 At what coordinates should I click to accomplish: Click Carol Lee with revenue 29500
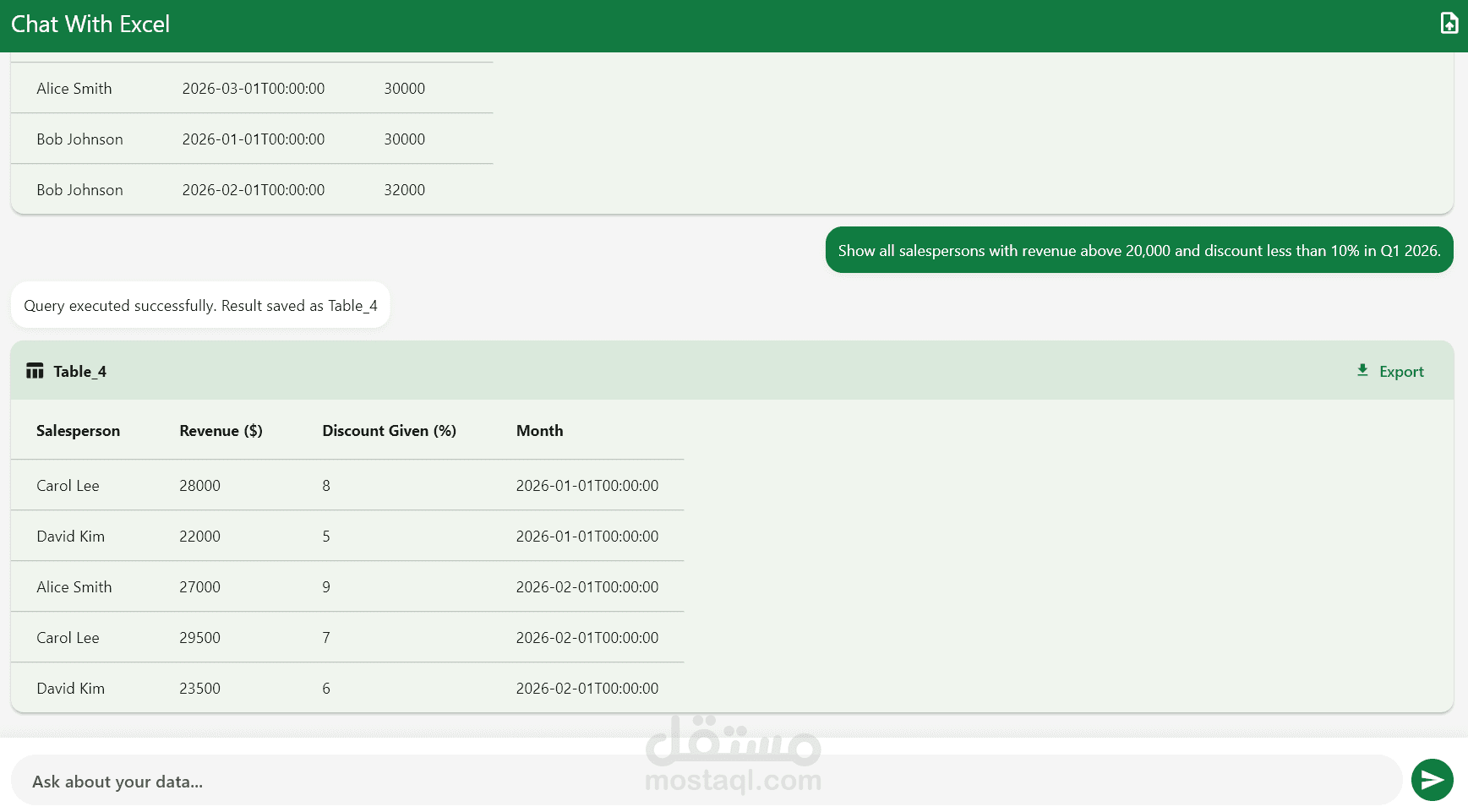(68, 638)
